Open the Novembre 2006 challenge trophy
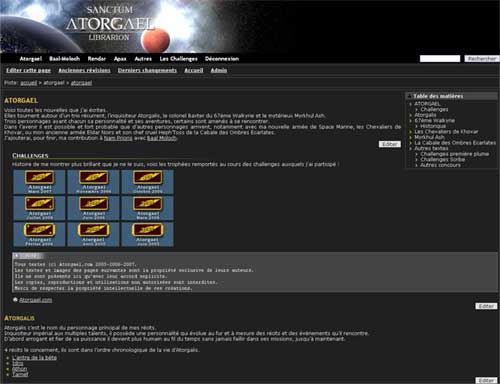Screen dimensions: 500x384 click(94, 182)
